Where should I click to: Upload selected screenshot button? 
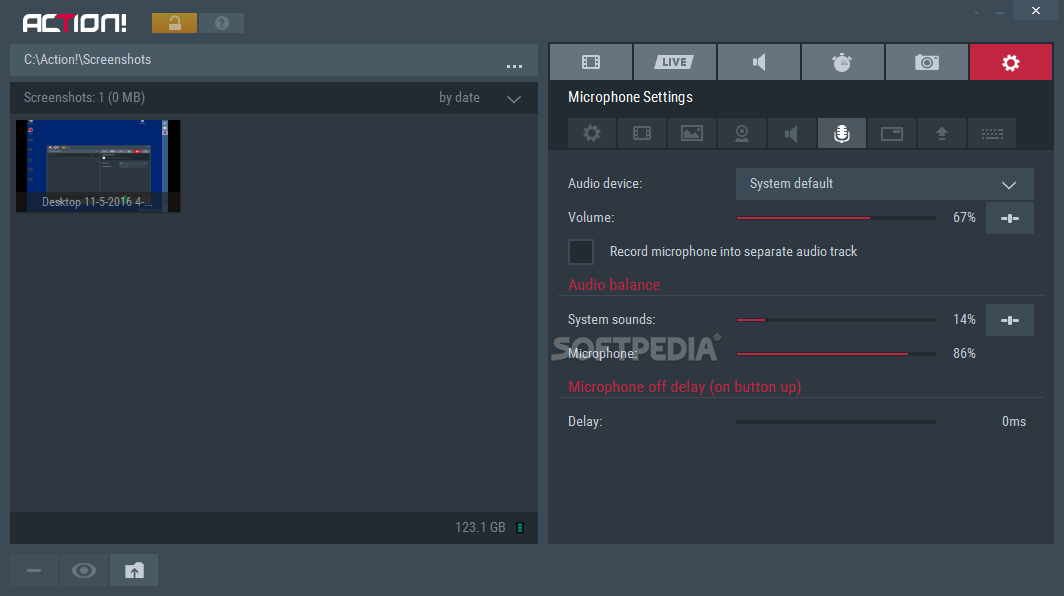point(134,570)
